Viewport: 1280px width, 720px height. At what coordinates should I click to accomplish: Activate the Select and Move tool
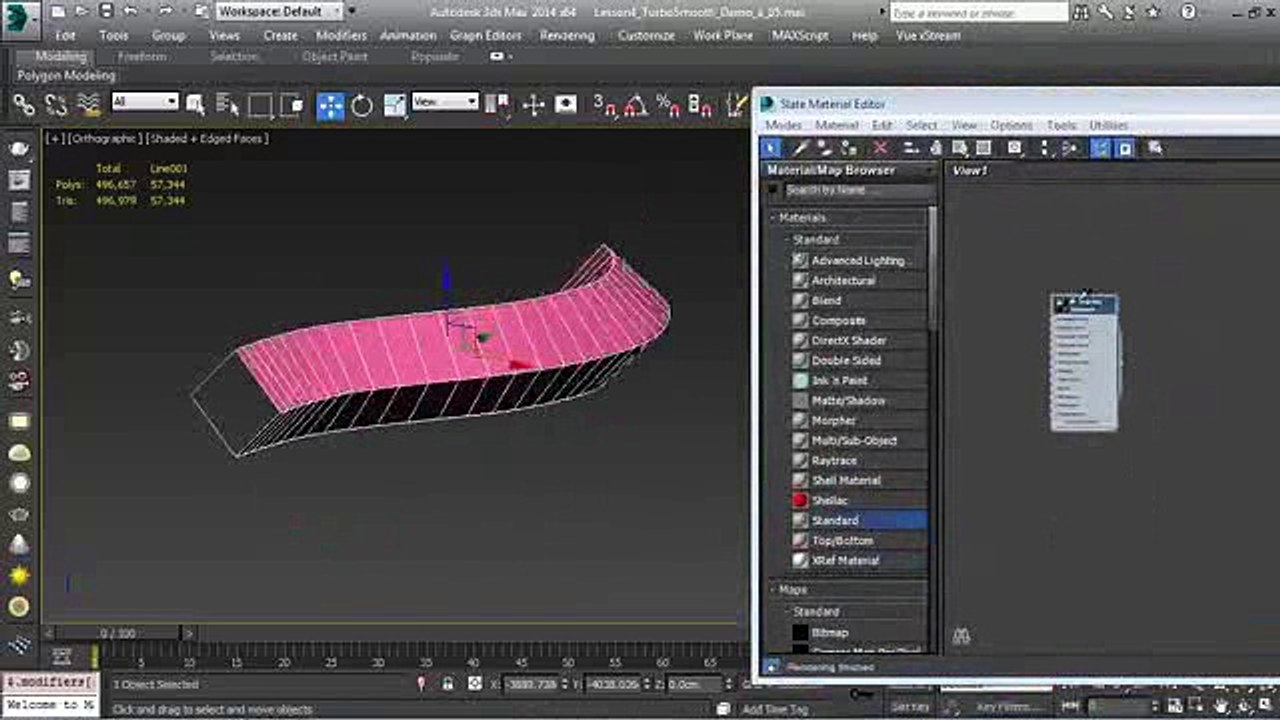tap(330, 105)
